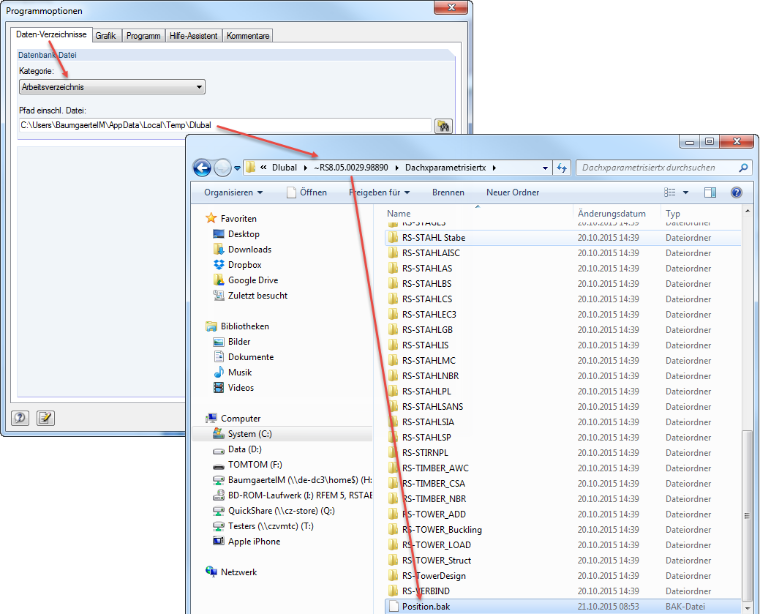This screenshot has width=760, height=614.
Task: Click Dlubal breadcrumb in address bar
Action: (x=285, y=168)
